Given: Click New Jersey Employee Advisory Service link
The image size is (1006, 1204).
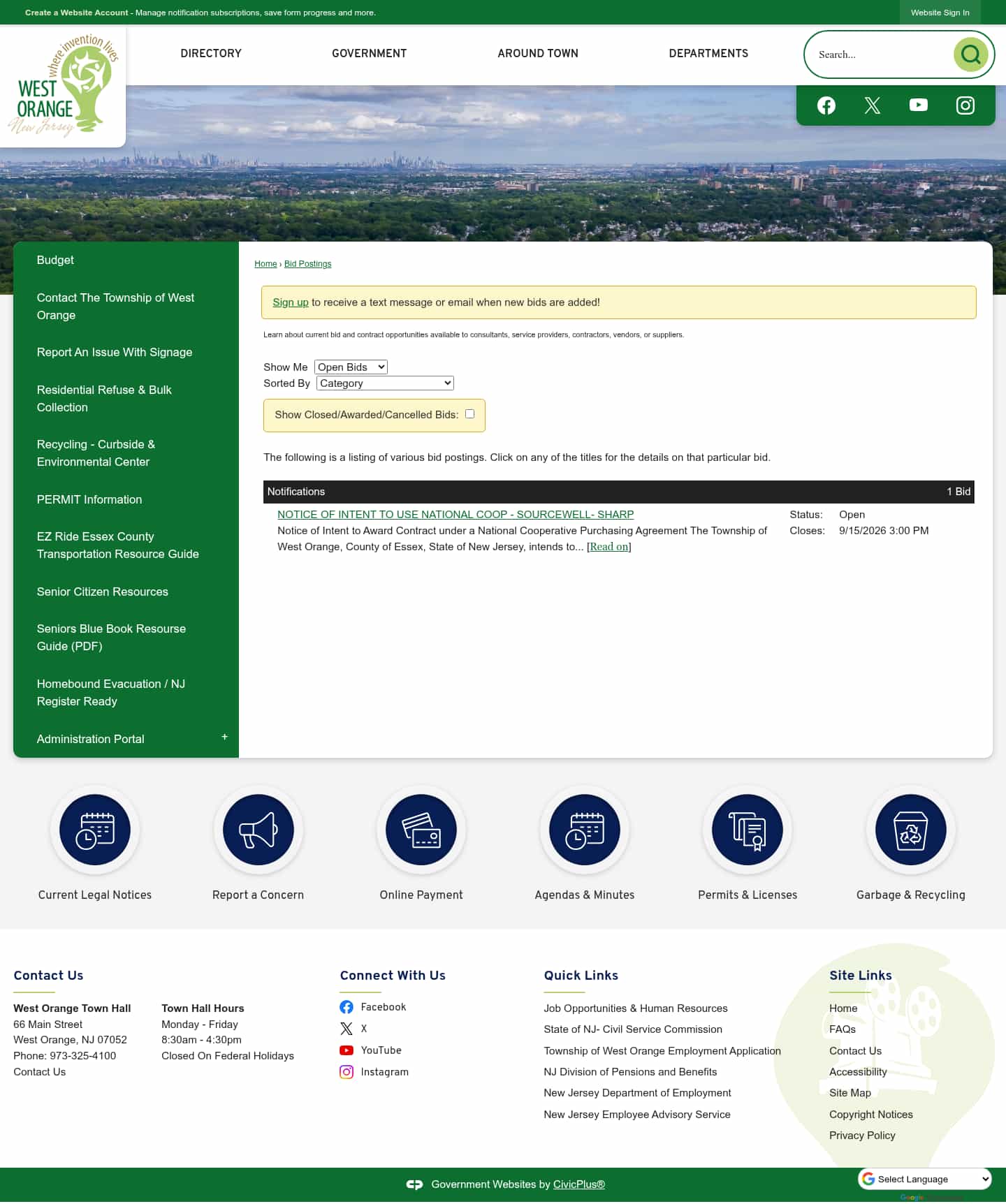Looking at the screenshot, I should (637, 1115).
